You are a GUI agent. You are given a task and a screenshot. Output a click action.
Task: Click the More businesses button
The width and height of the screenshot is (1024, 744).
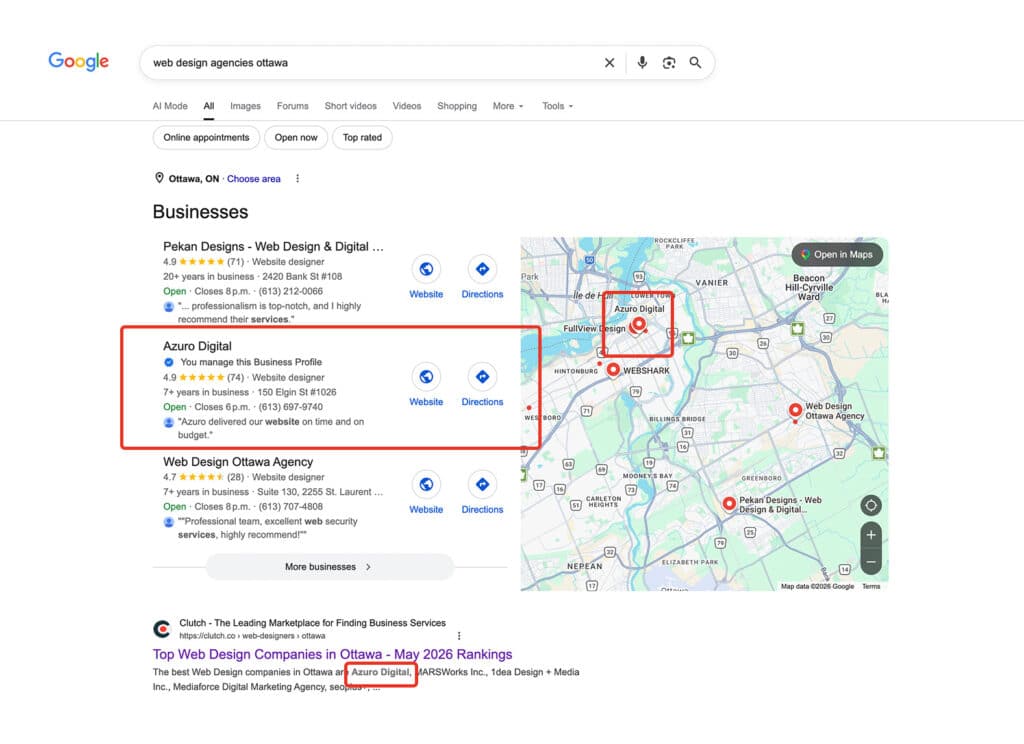point(330,567)
